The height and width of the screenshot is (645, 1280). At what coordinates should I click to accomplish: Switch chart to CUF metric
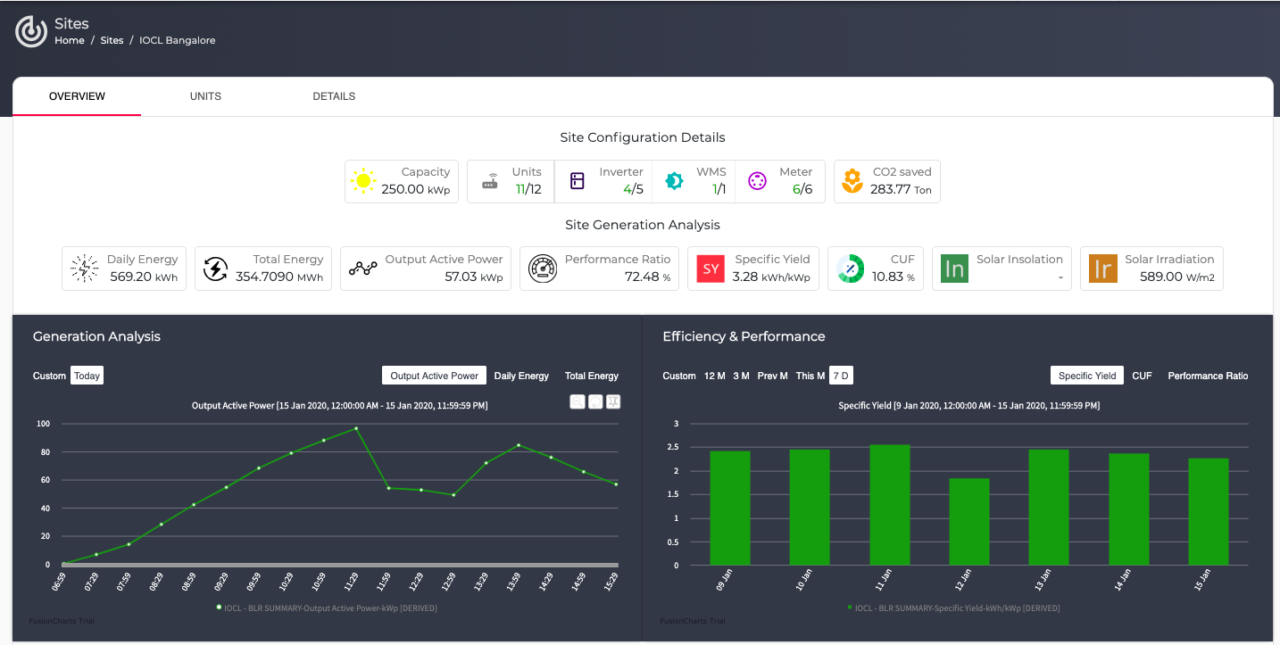pos(1141,375)
